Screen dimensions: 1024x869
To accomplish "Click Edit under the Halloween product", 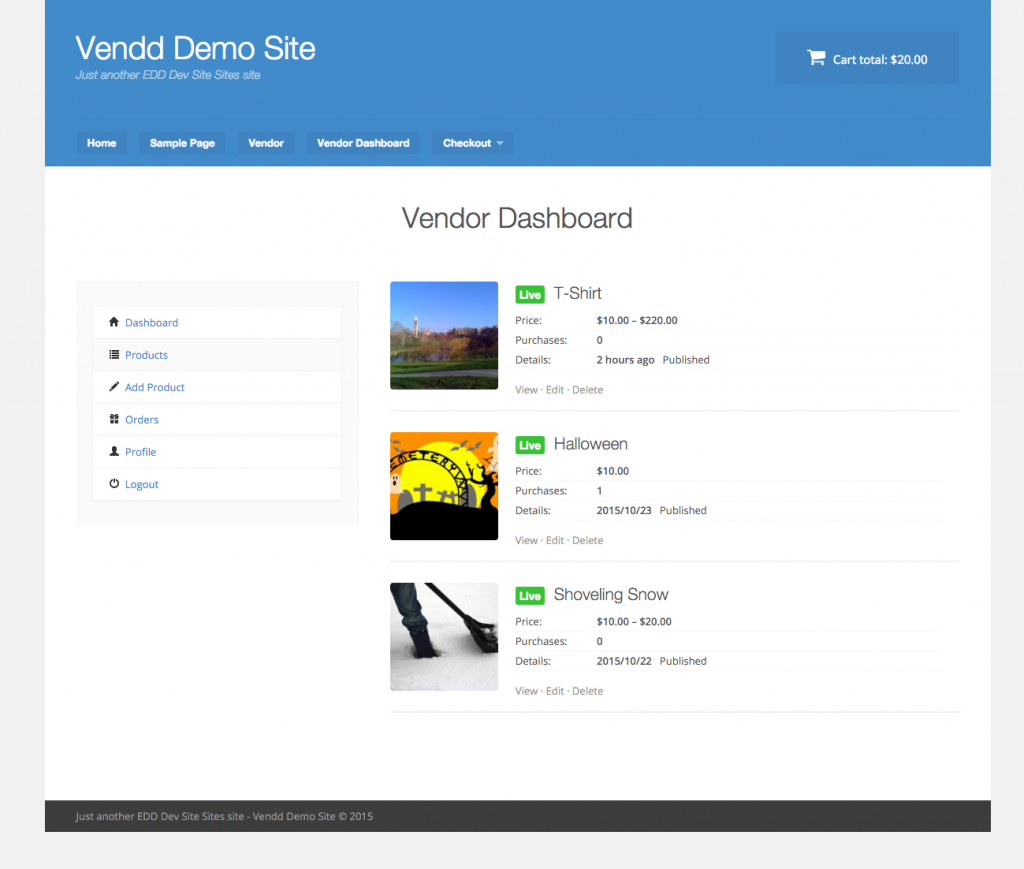I will (x=554, y=541).
